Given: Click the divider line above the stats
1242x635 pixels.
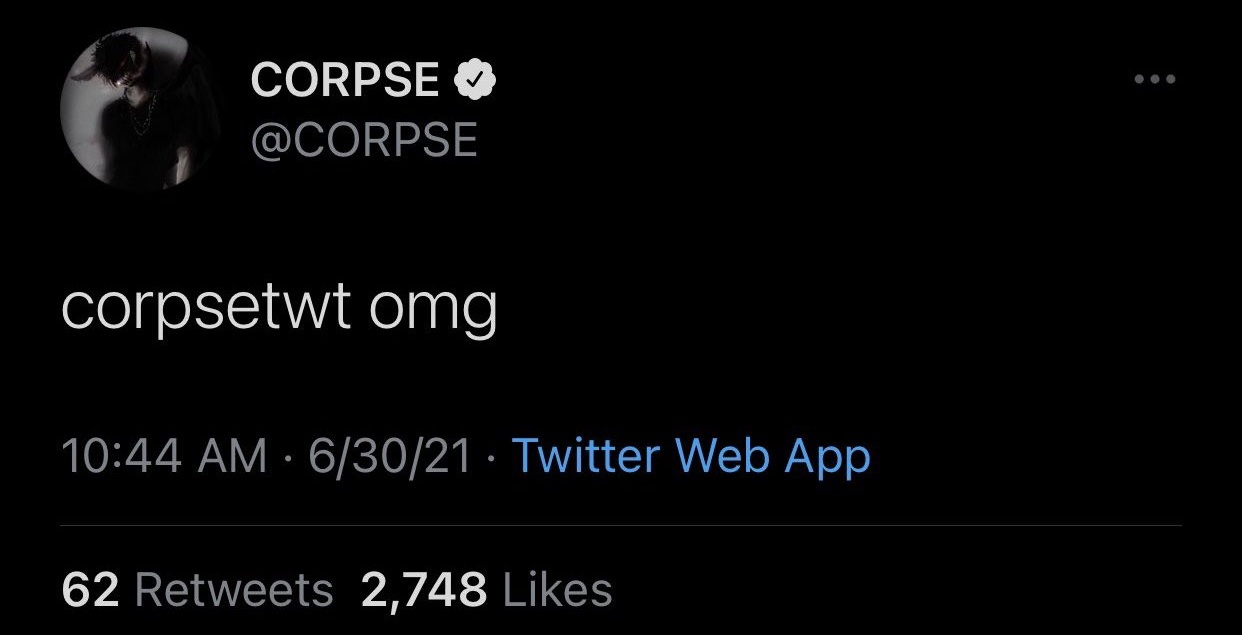Looking at the screenshot, I should 620,525.
